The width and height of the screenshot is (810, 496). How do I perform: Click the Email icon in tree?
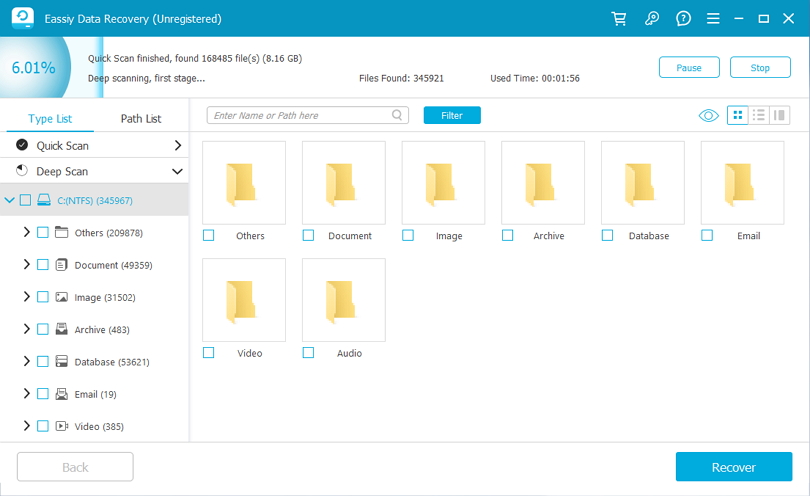tap(61, 394)
